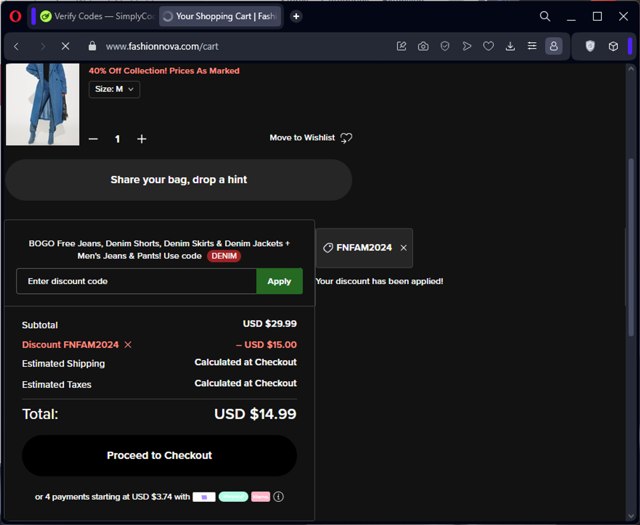The height and width of the screenshot is (525, 640).
Task: Click the mint green payment provider logo
Action: click(x=233, y=497)
